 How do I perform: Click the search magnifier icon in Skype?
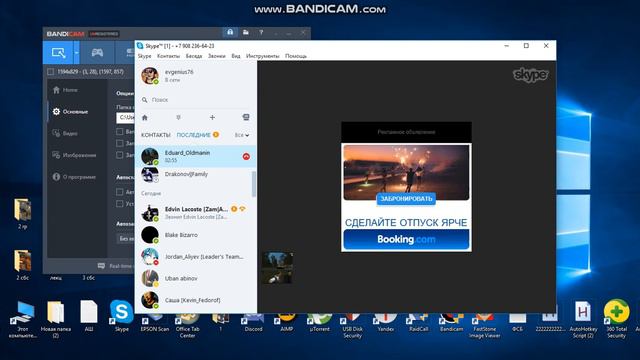coord(144,100)
